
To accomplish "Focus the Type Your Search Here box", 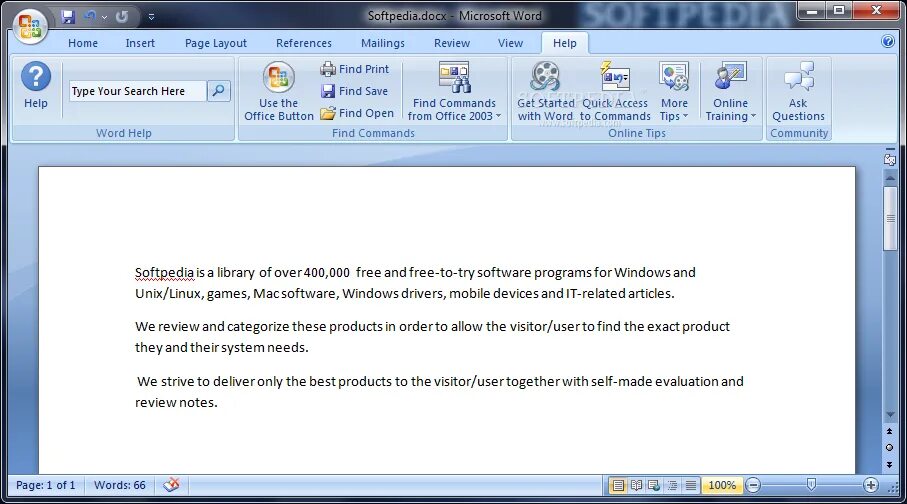I will [138, 91].
